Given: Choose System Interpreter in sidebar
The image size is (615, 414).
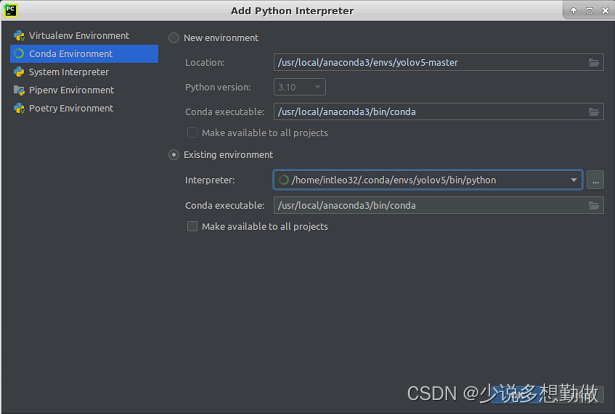Looking at the screenshot, I should click(84, 72).
